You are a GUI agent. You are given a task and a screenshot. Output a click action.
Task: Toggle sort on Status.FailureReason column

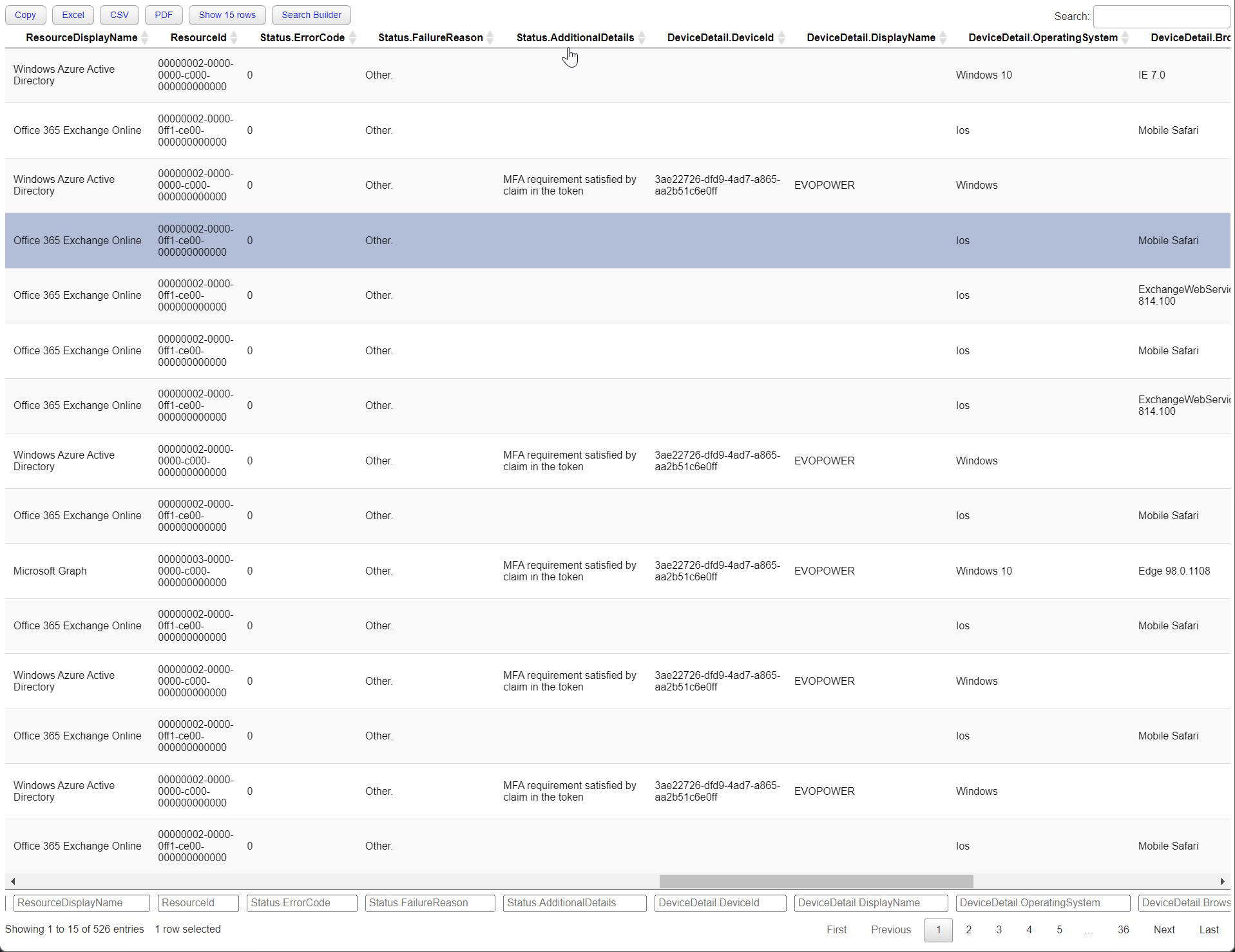pyautogui.click(x=490, y=38)
